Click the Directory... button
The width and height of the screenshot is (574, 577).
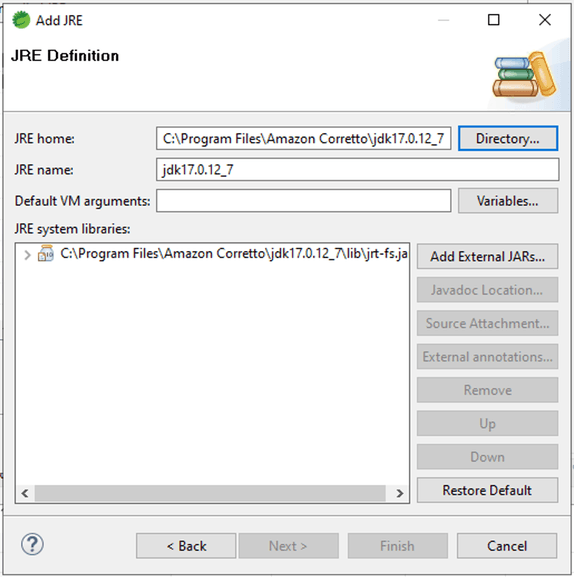point(508,138)
